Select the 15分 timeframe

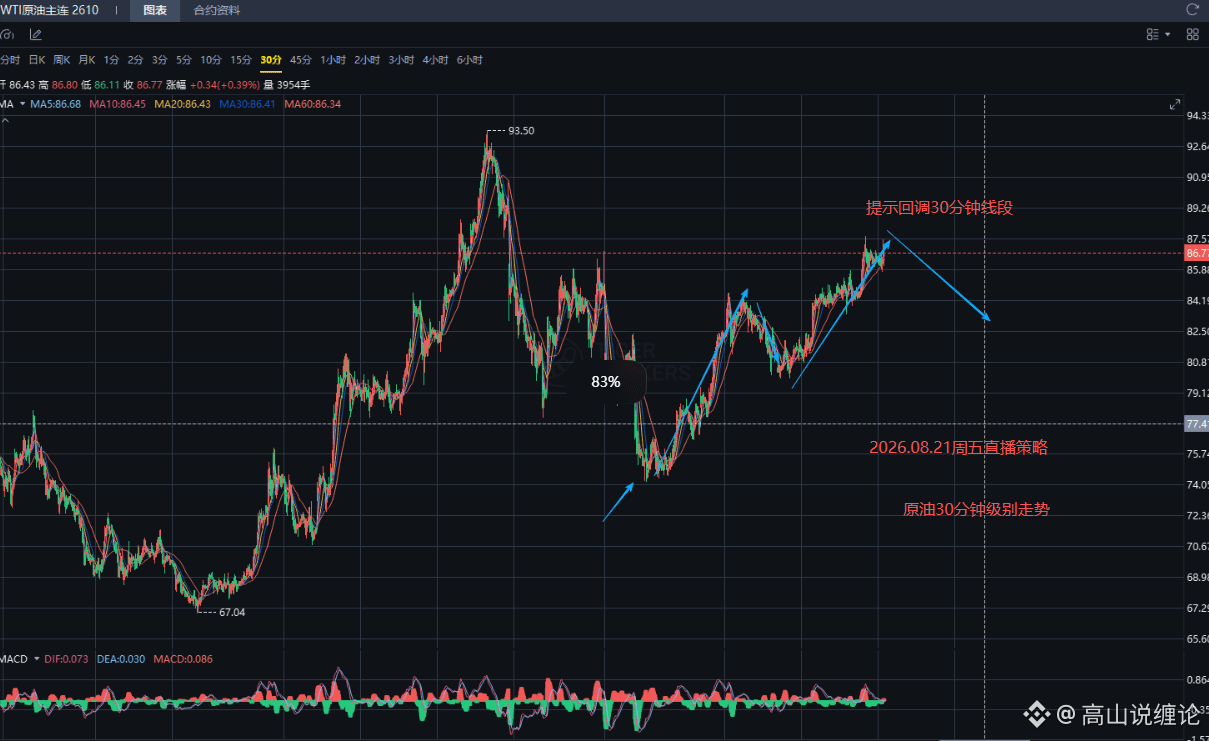click(x=241, y=60)
